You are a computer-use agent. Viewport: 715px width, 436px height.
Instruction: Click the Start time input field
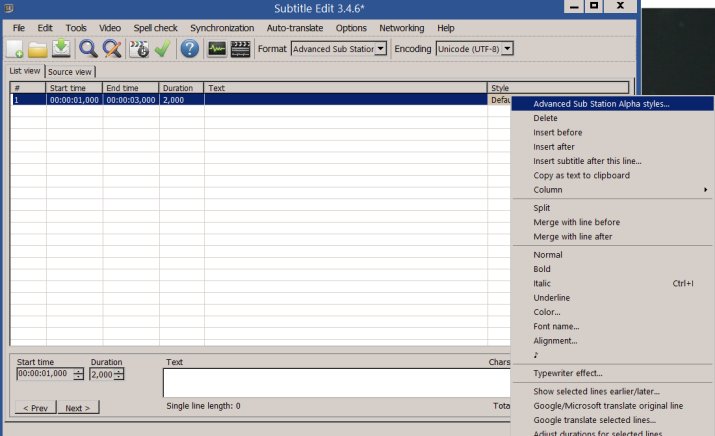click(x=45, y=374)
